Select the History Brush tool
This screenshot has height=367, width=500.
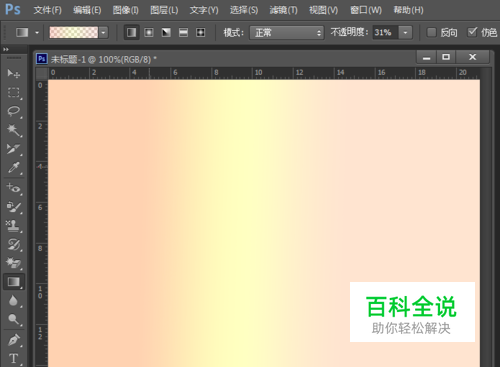pyautogui.click(x=14, y=244)
